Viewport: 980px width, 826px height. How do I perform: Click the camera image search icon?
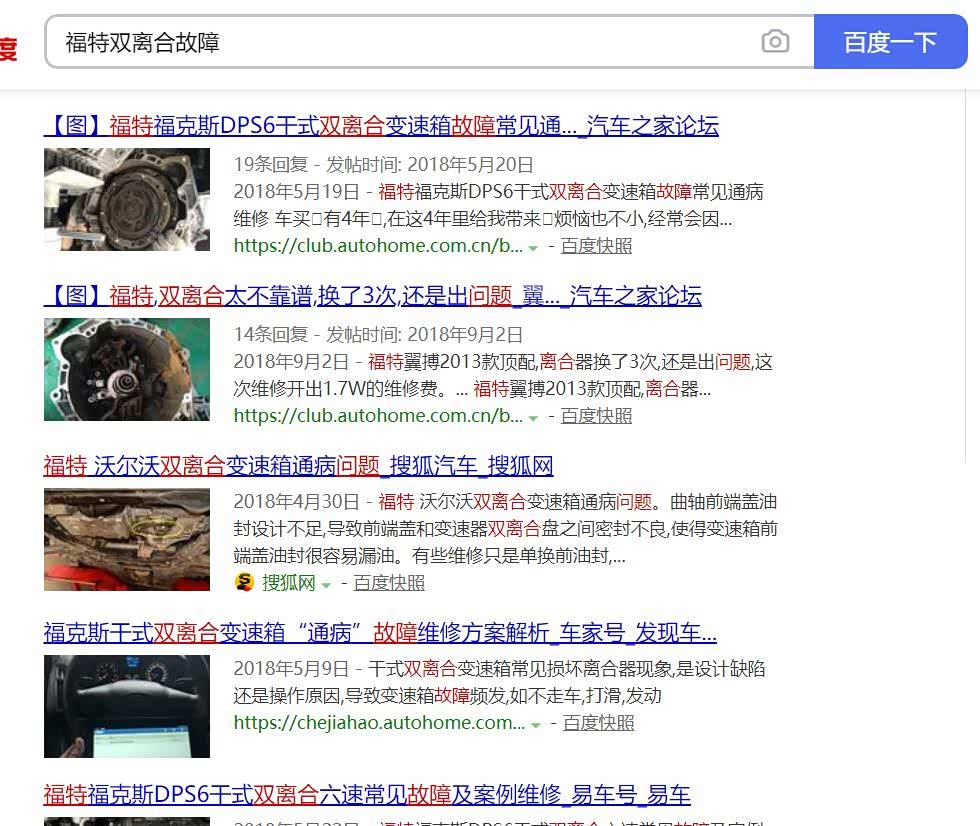775,41
